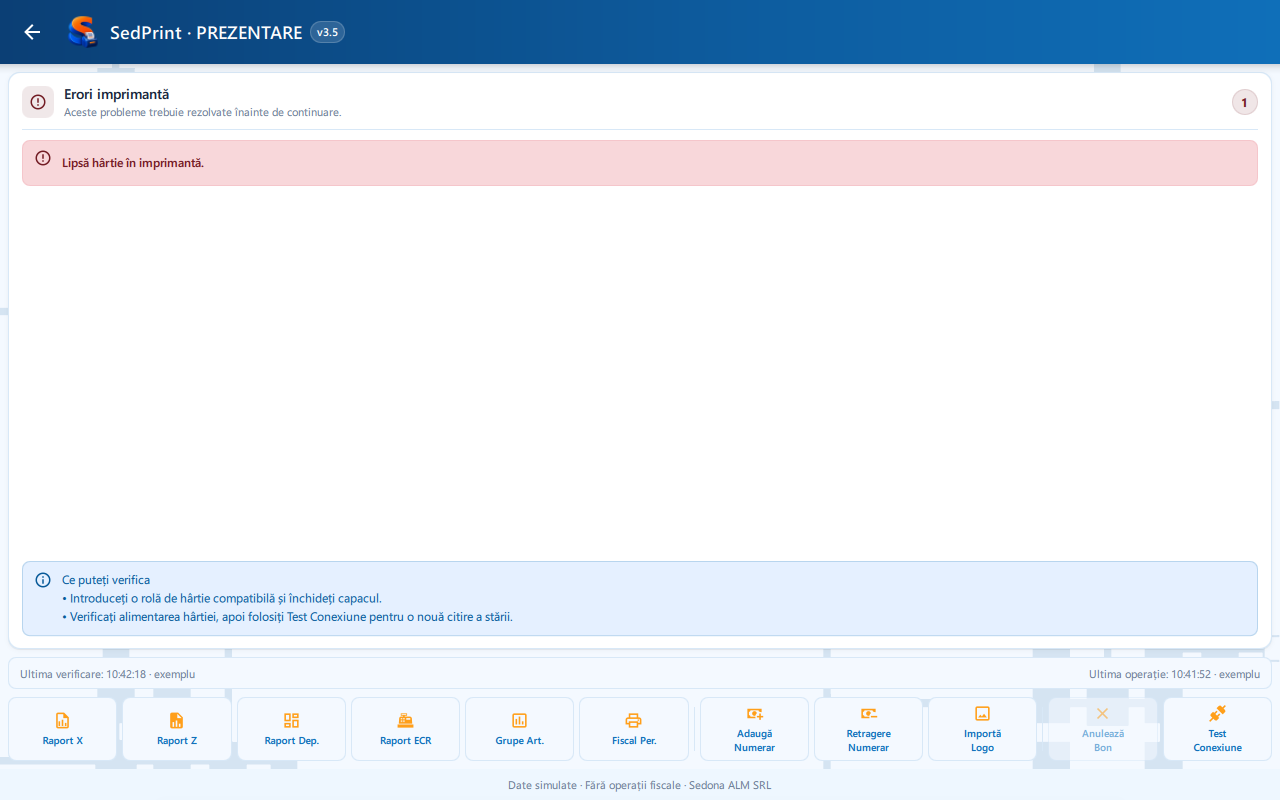Click the red alert icon in the paper error row

43,158
